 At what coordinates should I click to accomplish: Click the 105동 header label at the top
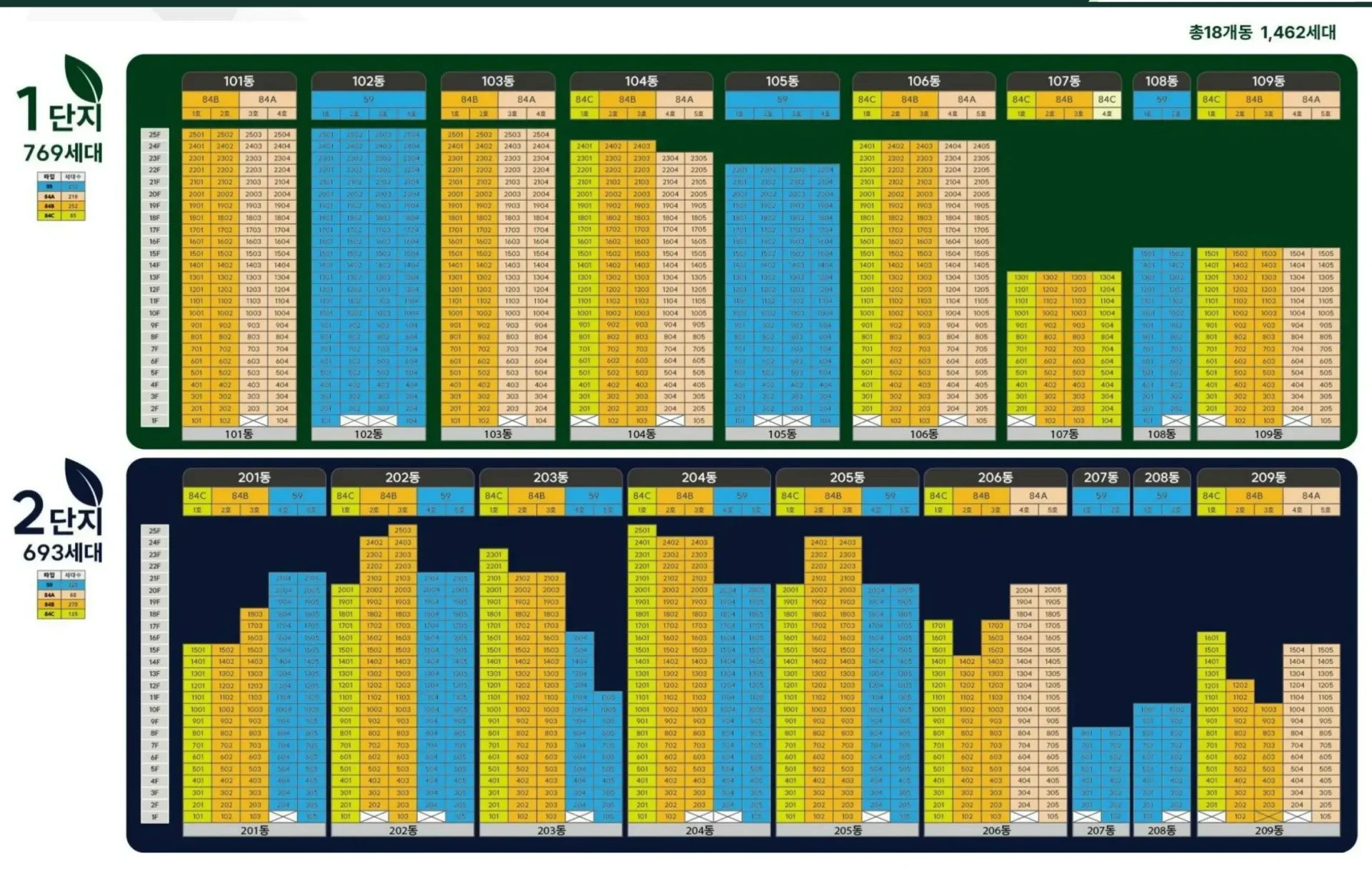(x=782, y=81)
